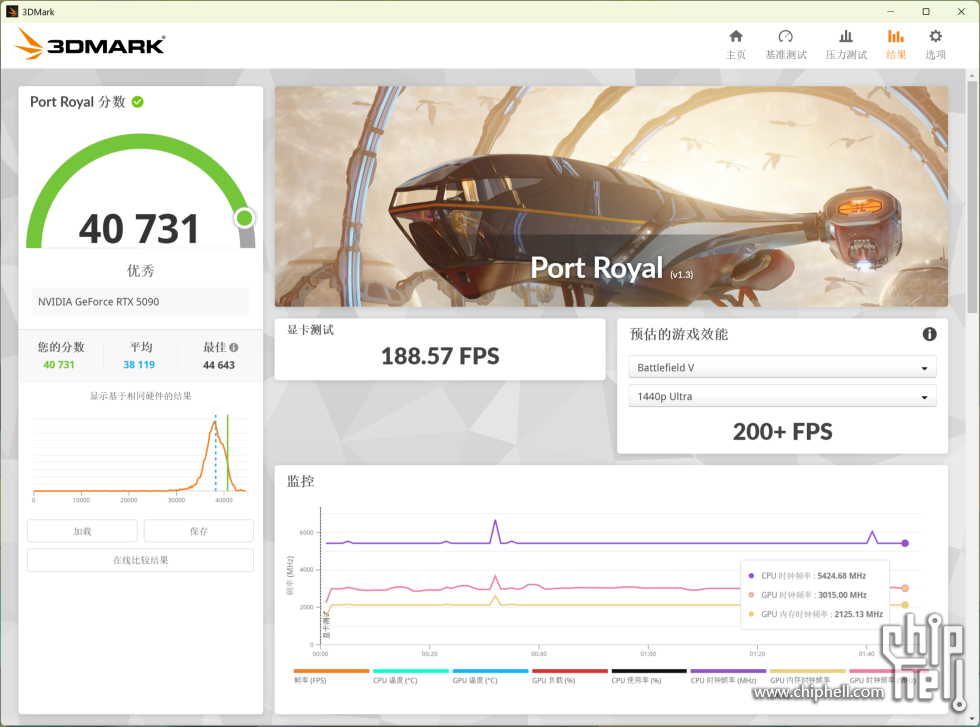Click the 加载 load button

82,531
